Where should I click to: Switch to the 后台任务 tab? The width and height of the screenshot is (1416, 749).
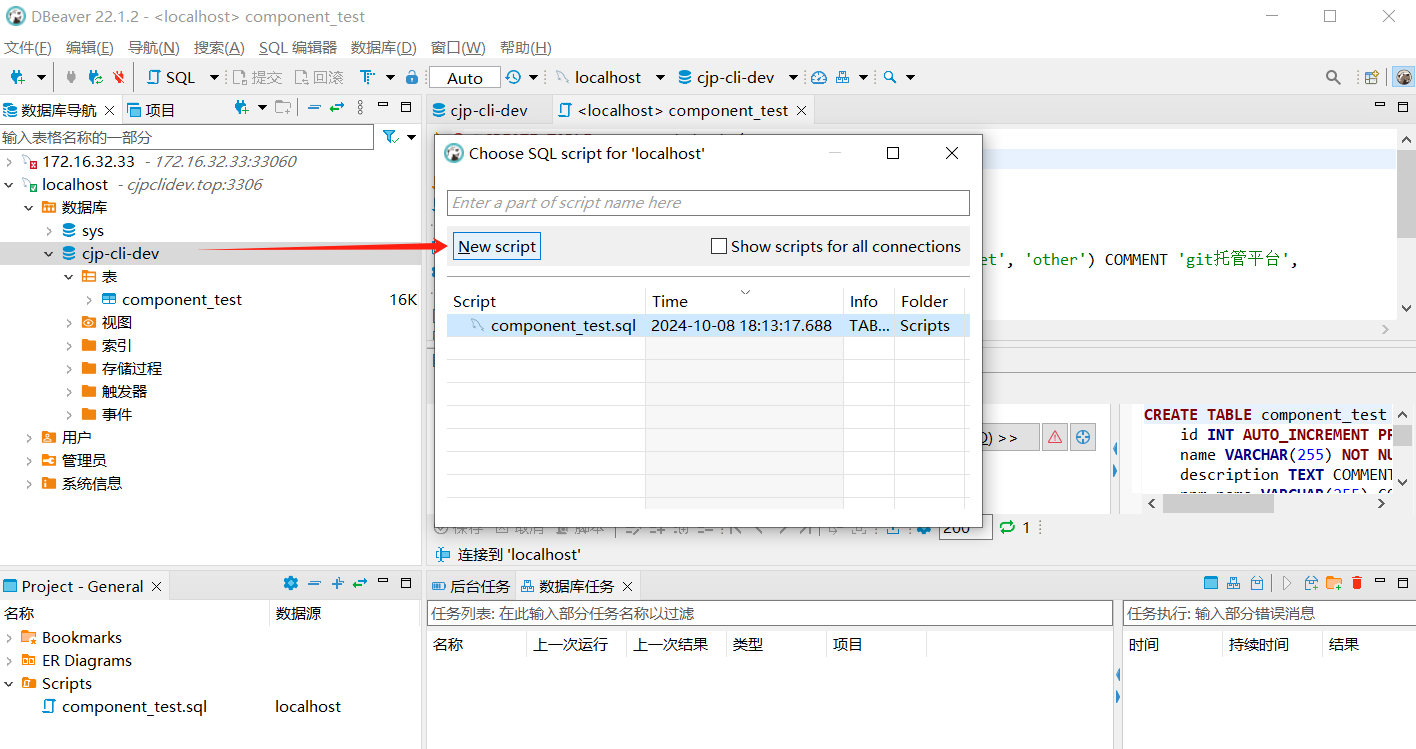point(470,586)
